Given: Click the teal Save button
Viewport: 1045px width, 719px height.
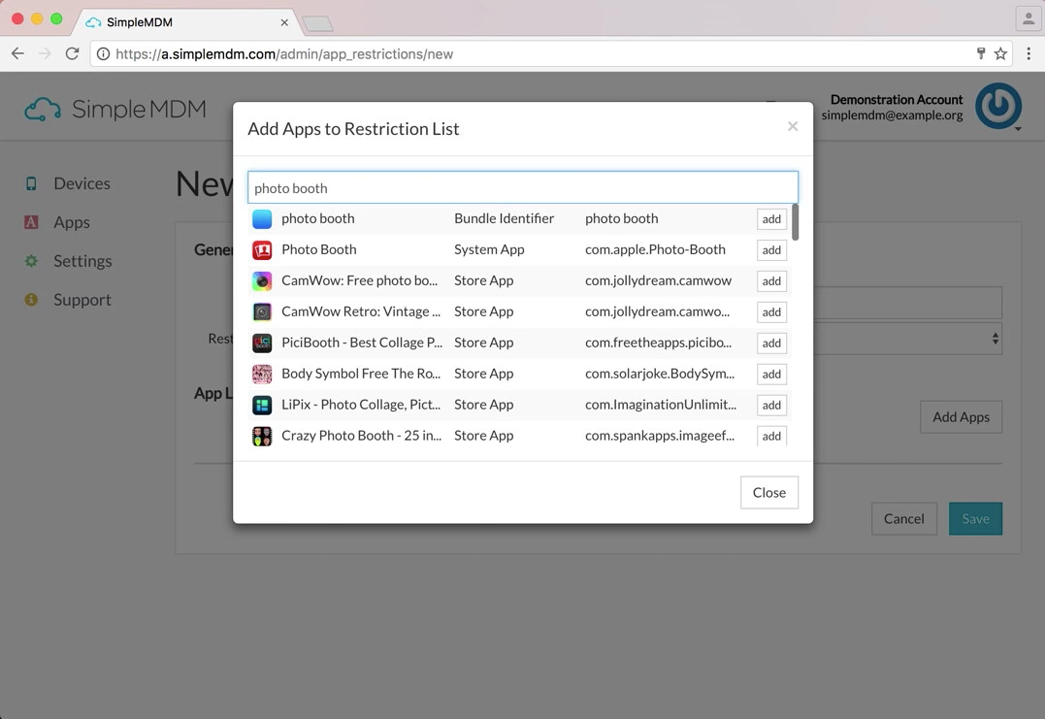Looking at the screenshot, I should 976,518.
